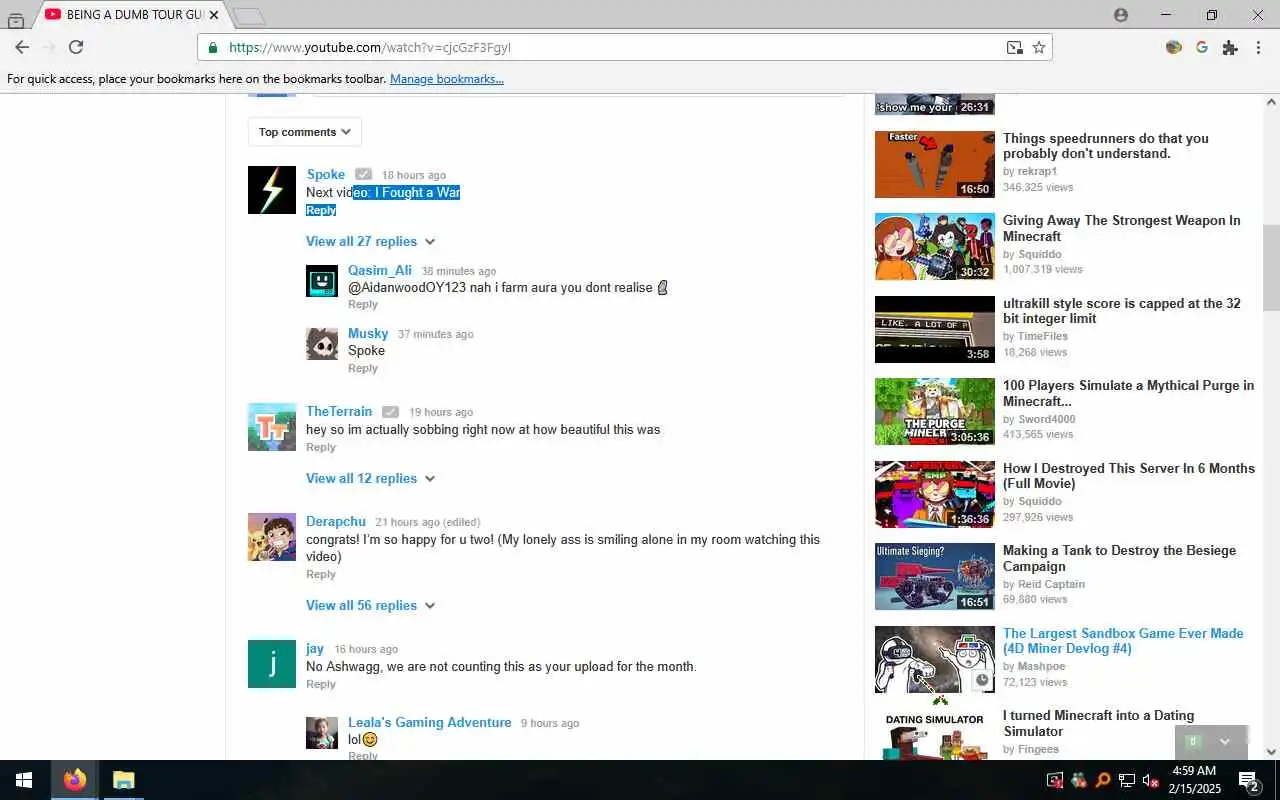The image size is (1280, 800).
Task: Reply to Spoke's comment
Action: point(321,210)
